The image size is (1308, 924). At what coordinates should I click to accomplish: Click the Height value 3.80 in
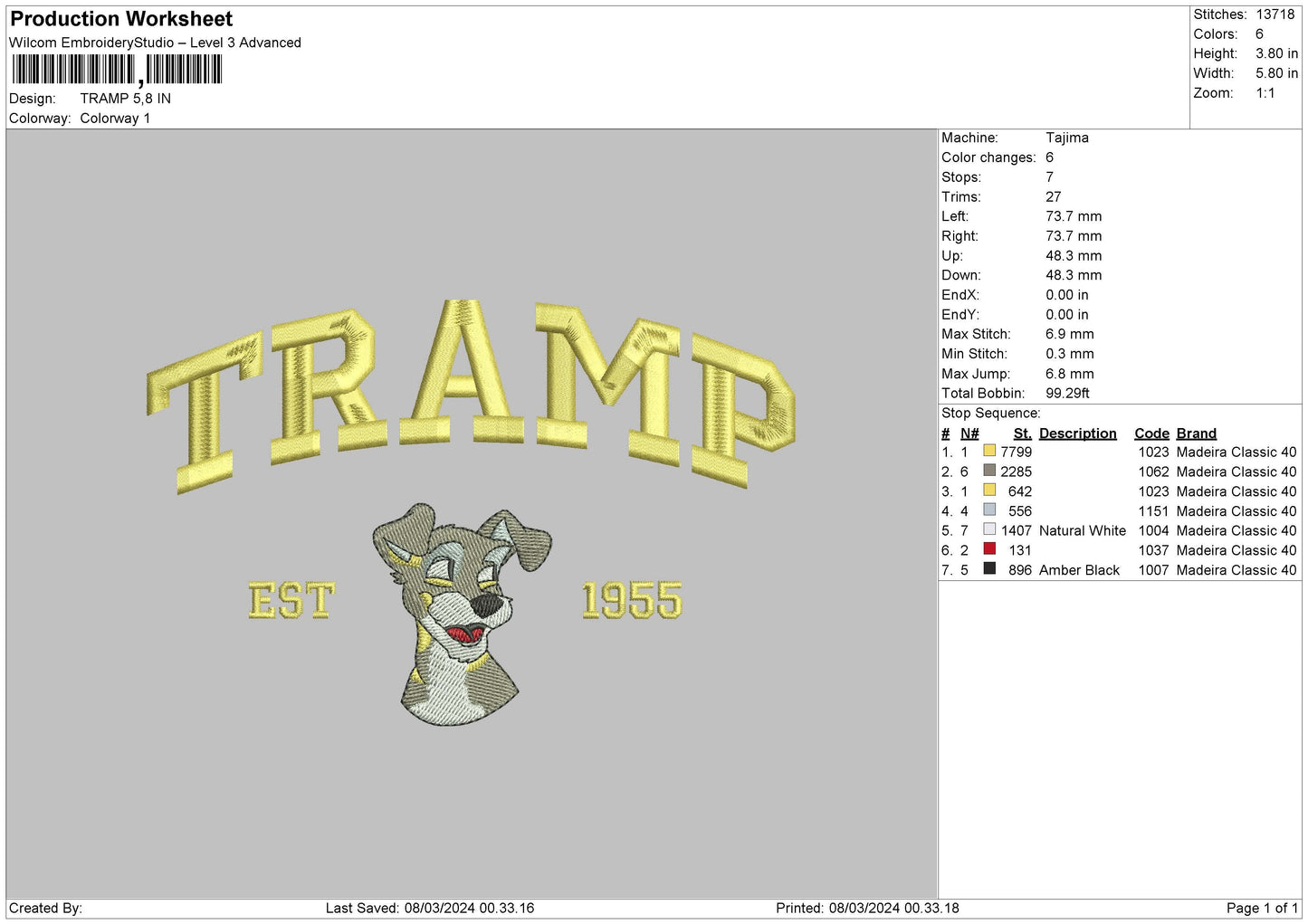tap(1276, 53)
